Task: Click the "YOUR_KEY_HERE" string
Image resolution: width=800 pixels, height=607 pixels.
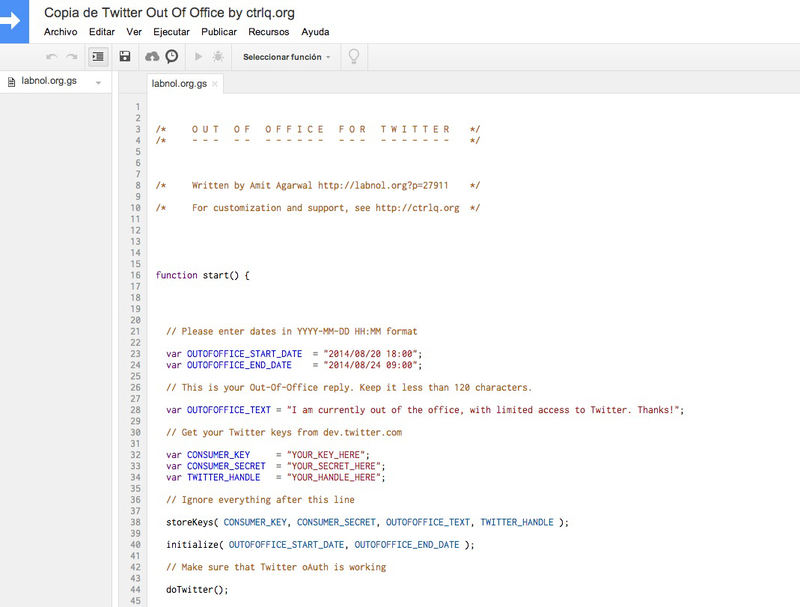Action: [326, 455]
